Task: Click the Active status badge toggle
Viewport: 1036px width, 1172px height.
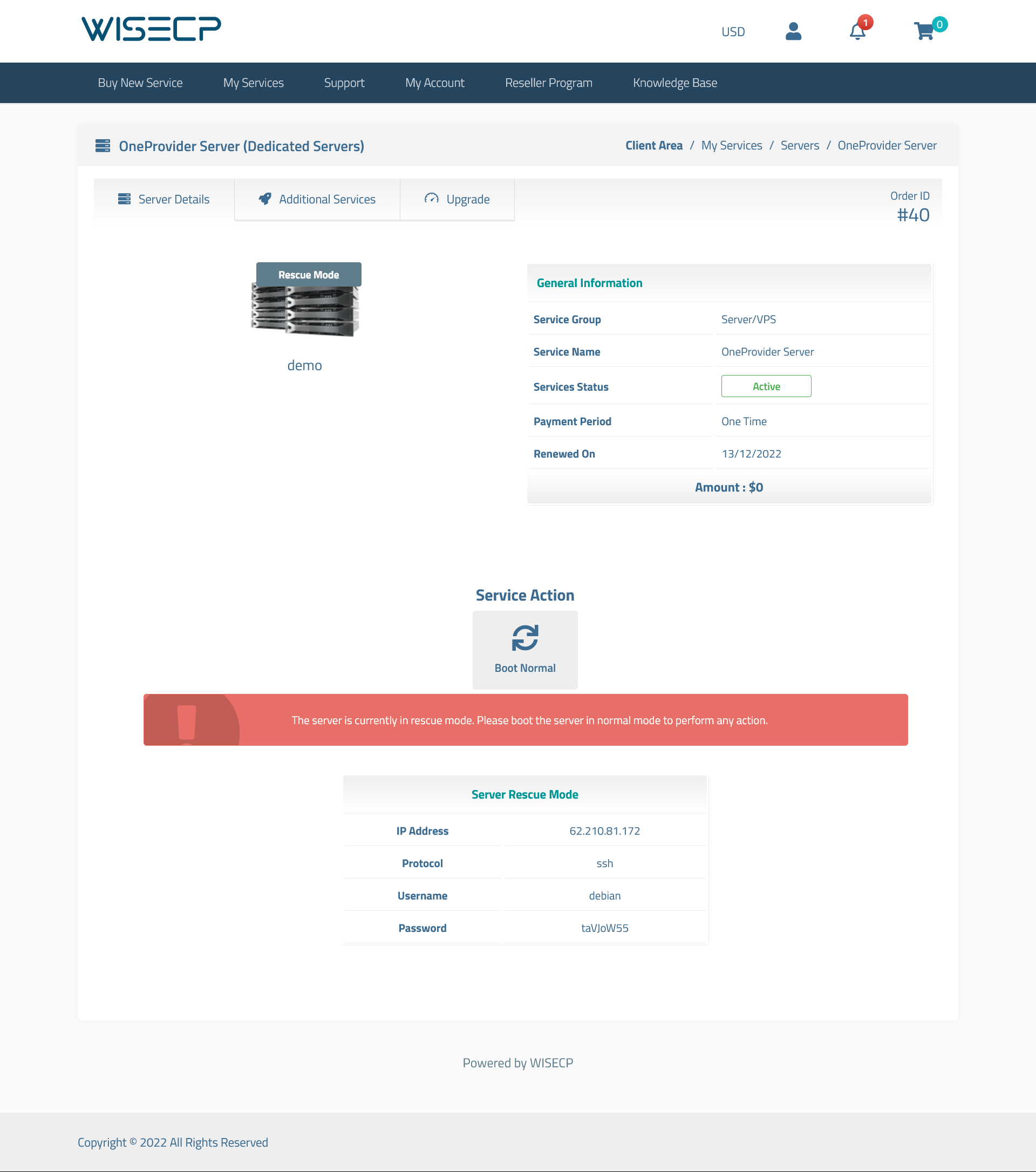Action: (766, 386)
